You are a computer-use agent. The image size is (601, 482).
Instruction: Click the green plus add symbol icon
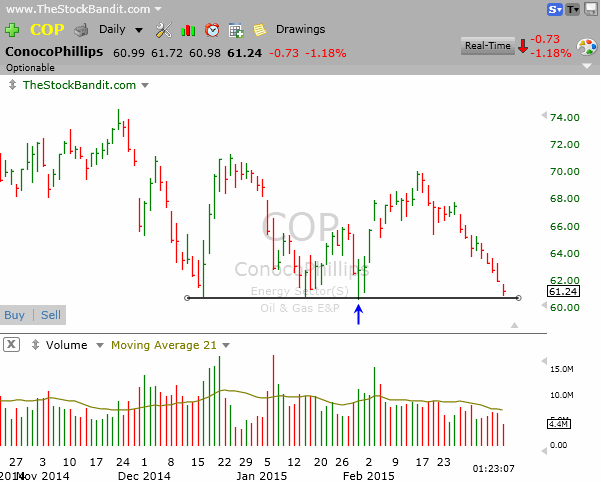pyautogui.click(x=12, y=30)
